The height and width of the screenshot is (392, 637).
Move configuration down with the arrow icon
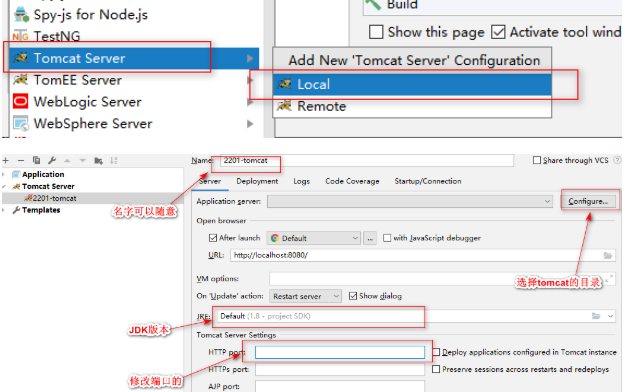pyautogui.click(x=83, y=160)
